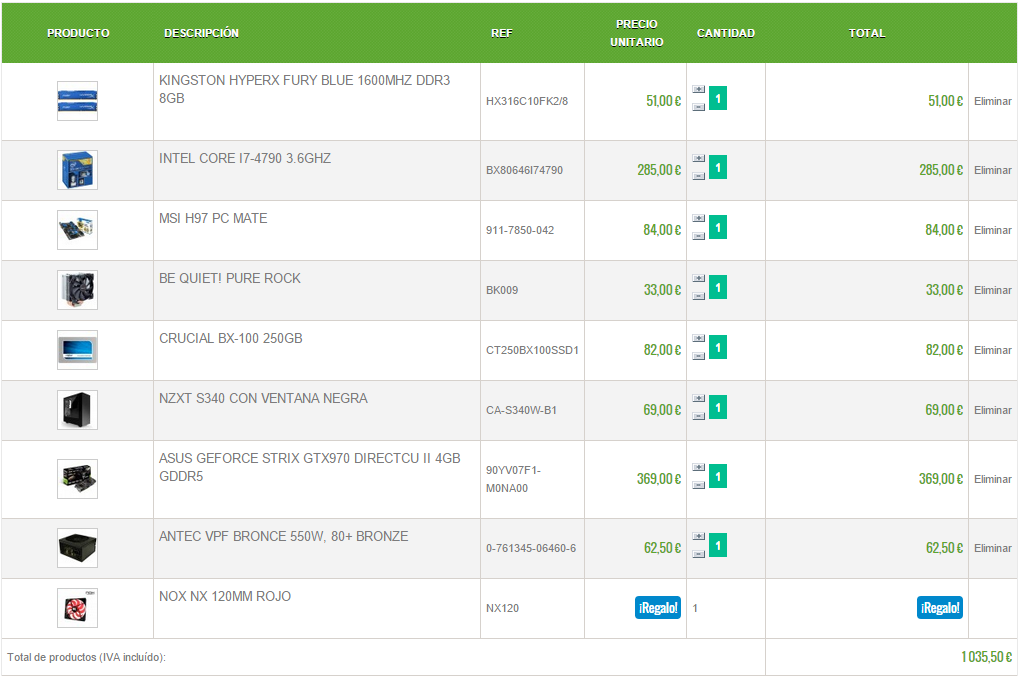Increase quantity of Be Quiet! Pure Rock
The image size is (1022, 676).
(699, 278)
